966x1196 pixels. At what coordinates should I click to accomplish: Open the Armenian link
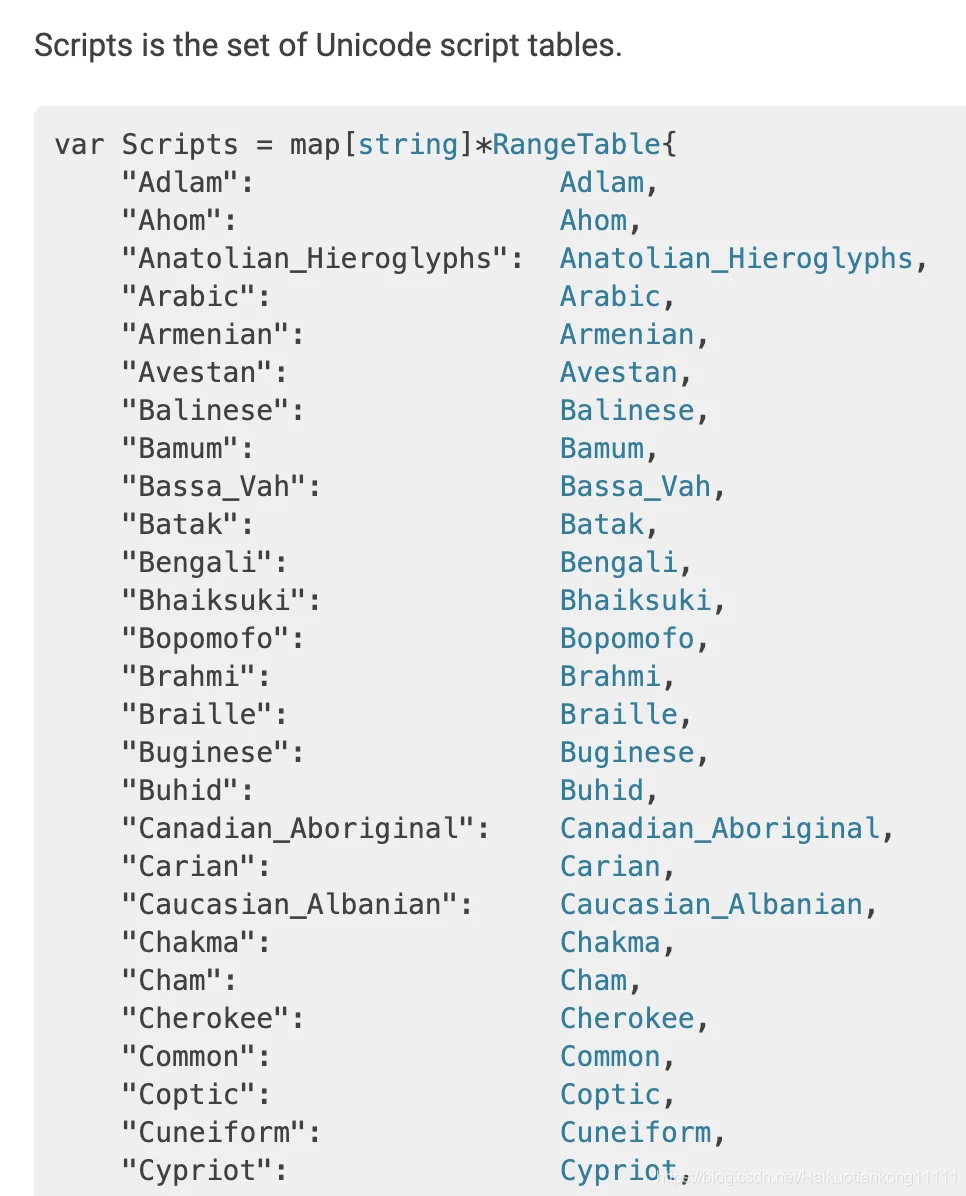(x=627, y=335)
